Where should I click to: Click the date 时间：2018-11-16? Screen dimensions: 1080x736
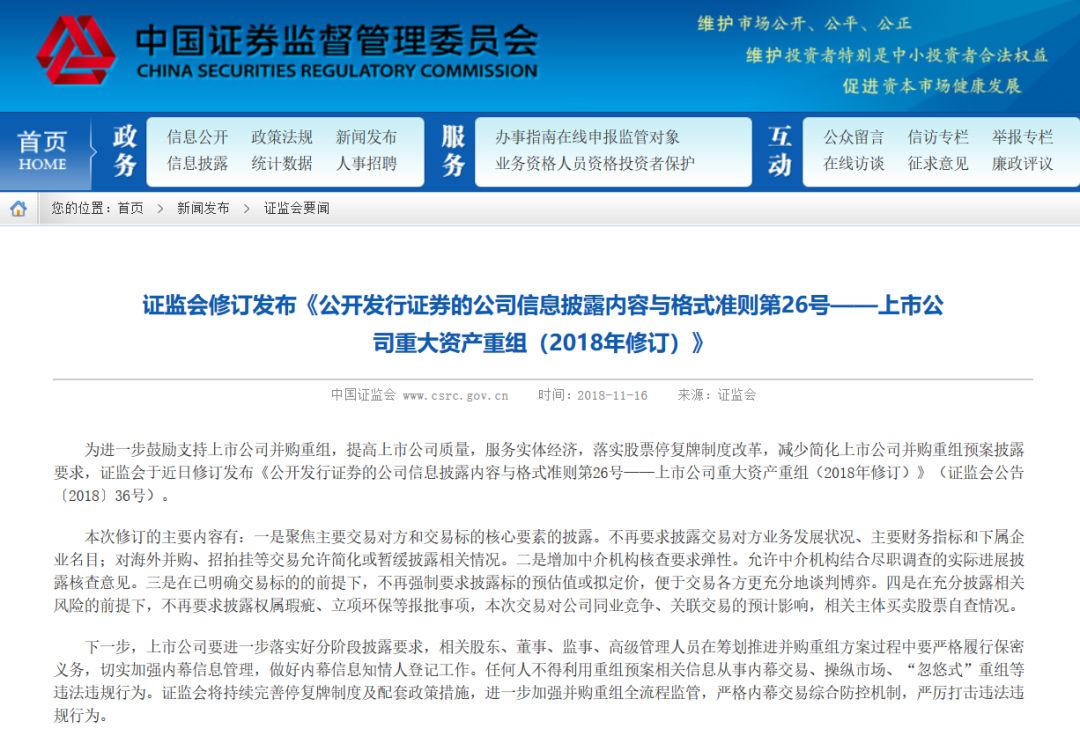click(593, 395)
